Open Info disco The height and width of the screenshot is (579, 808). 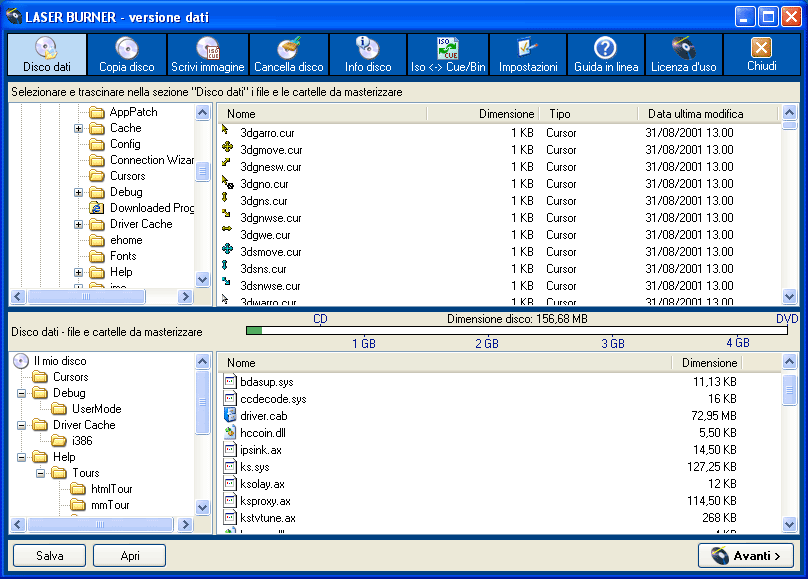[368, 55]
